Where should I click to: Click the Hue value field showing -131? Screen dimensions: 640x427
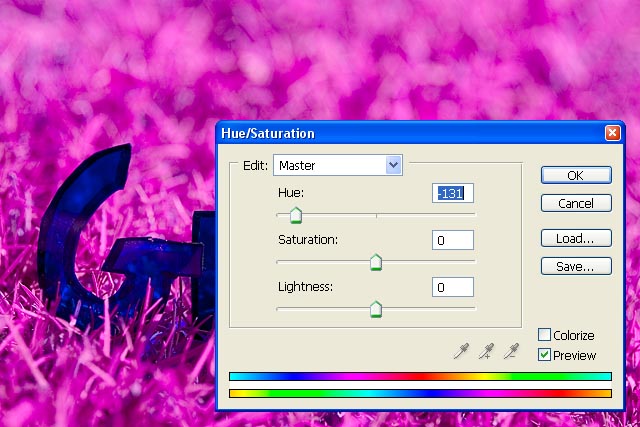[x=453, y=193]
